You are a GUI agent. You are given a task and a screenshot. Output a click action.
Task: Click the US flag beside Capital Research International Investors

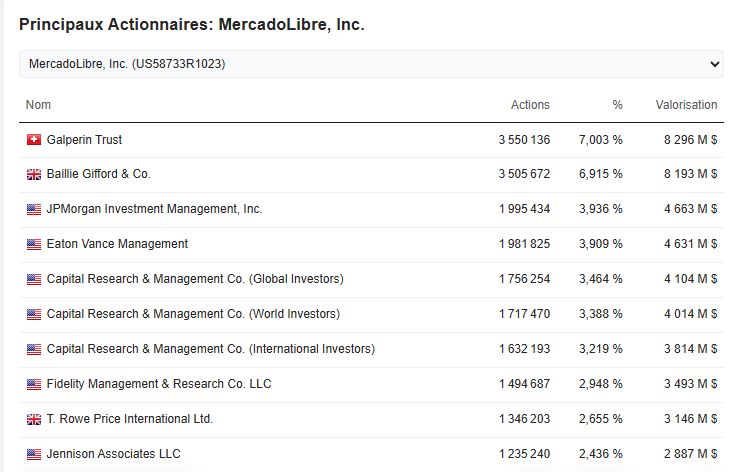tap(34, 349)
